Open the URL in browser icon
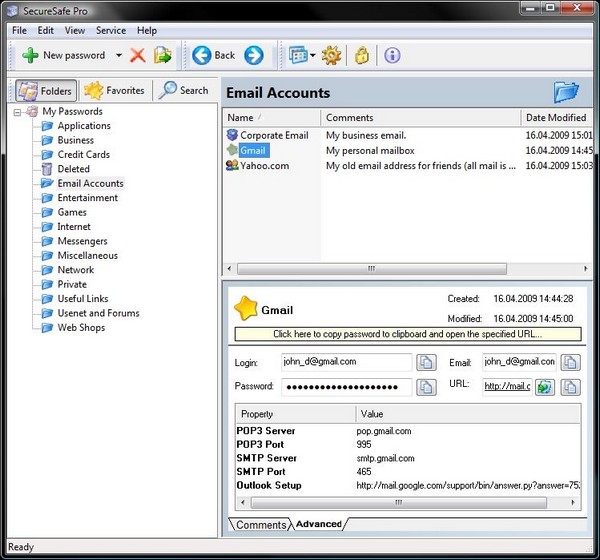600x560 pixels. click(544, 387)
